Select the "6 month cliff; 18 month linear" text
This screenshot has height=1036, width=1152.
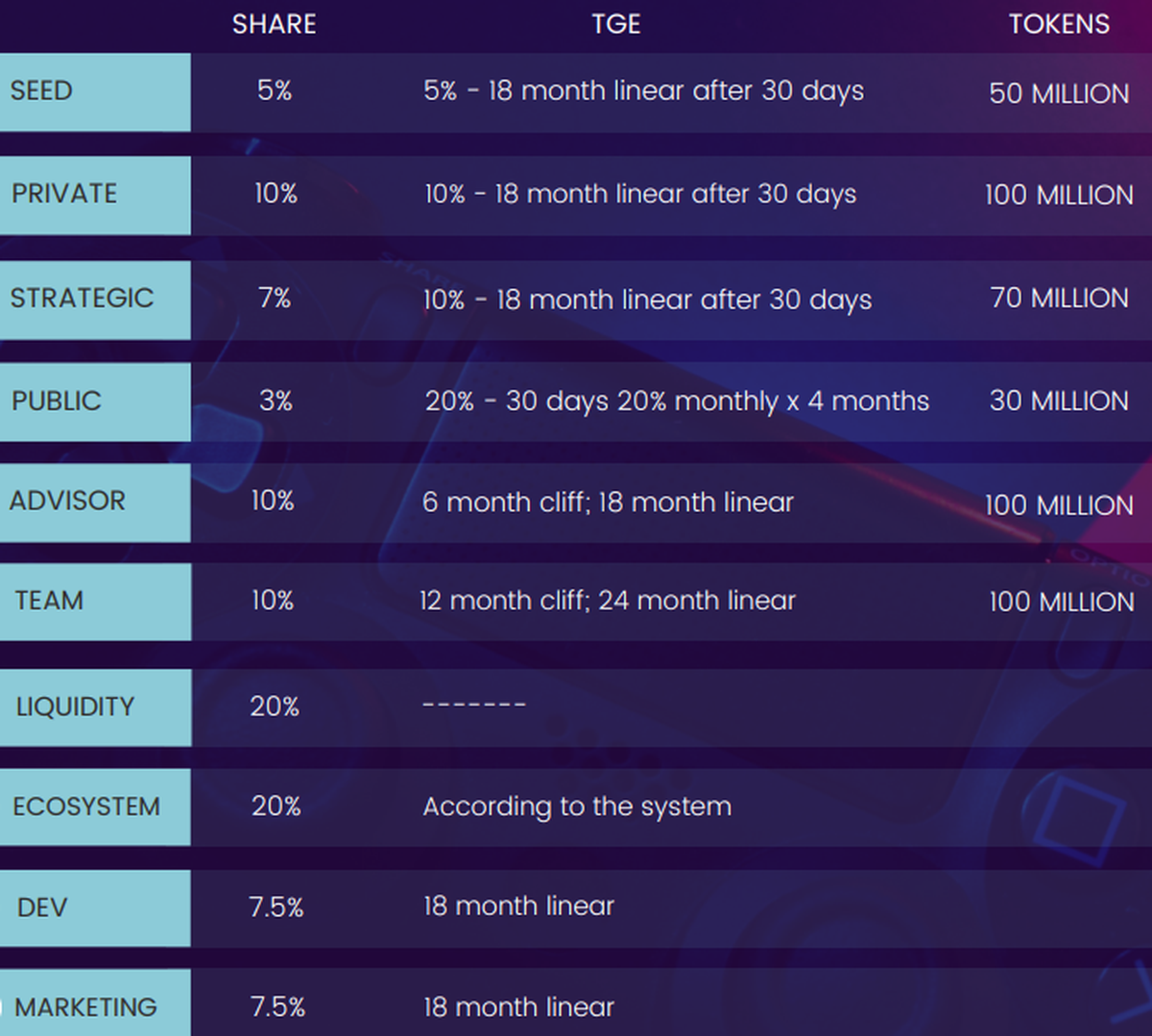608,502
